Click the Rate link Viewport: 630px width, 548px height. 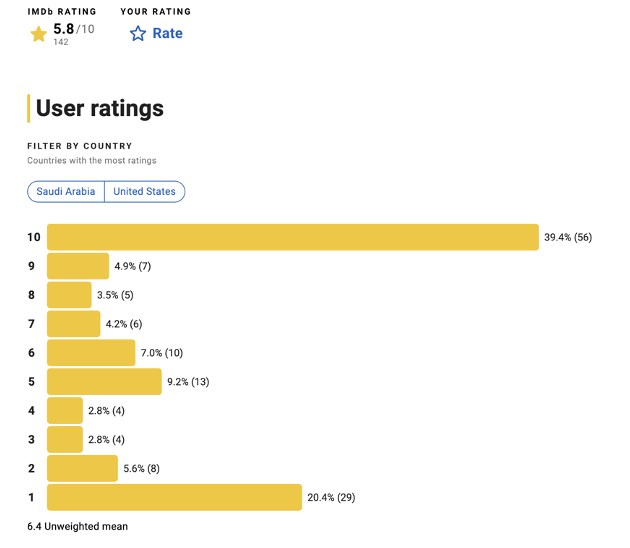tap(167, 33)
